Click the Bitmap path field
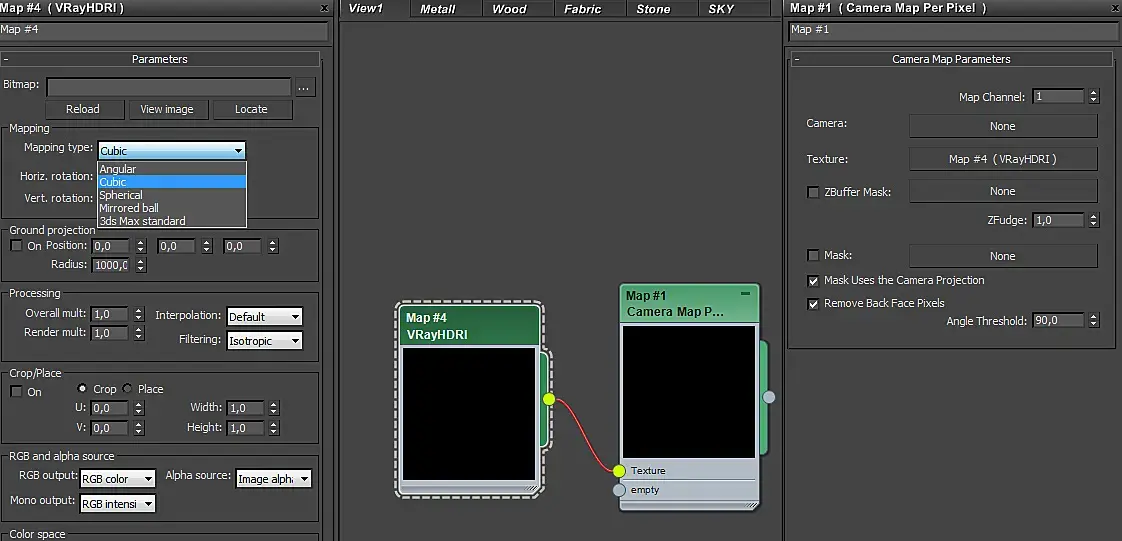The width and height of the screenshot is (1122, 541). (x=169, y=87)
